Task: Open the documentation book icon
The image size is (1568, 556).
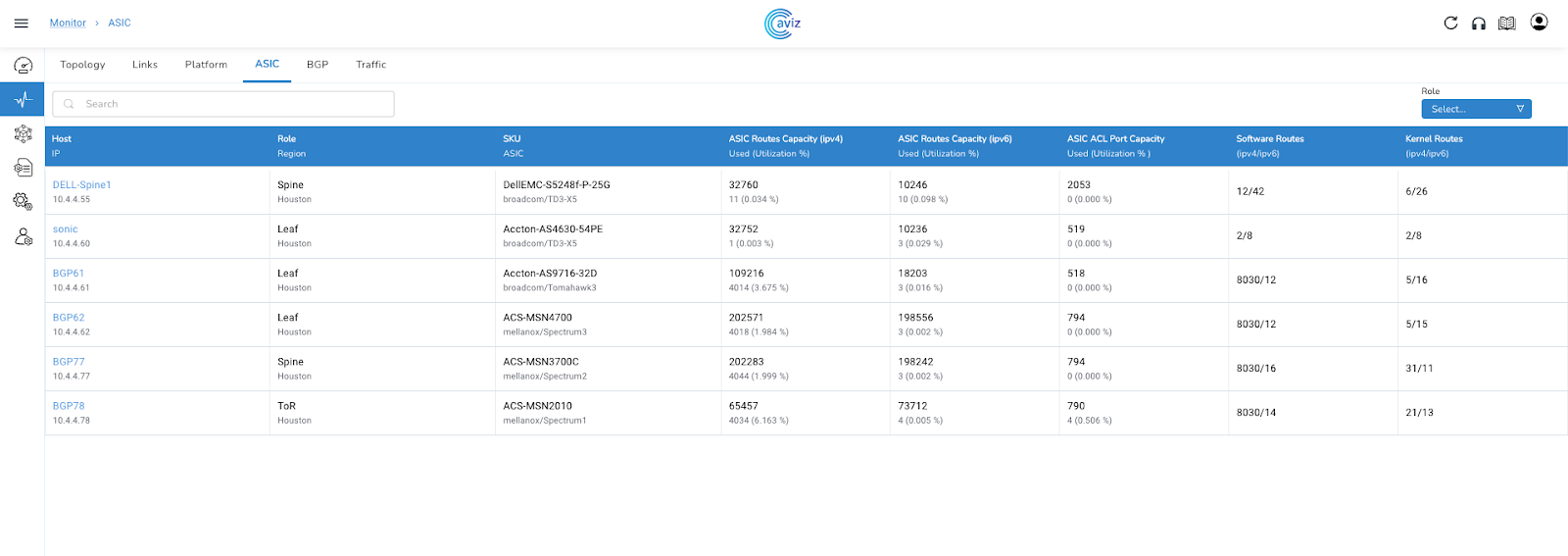Action: click(x=1507, y=23)
